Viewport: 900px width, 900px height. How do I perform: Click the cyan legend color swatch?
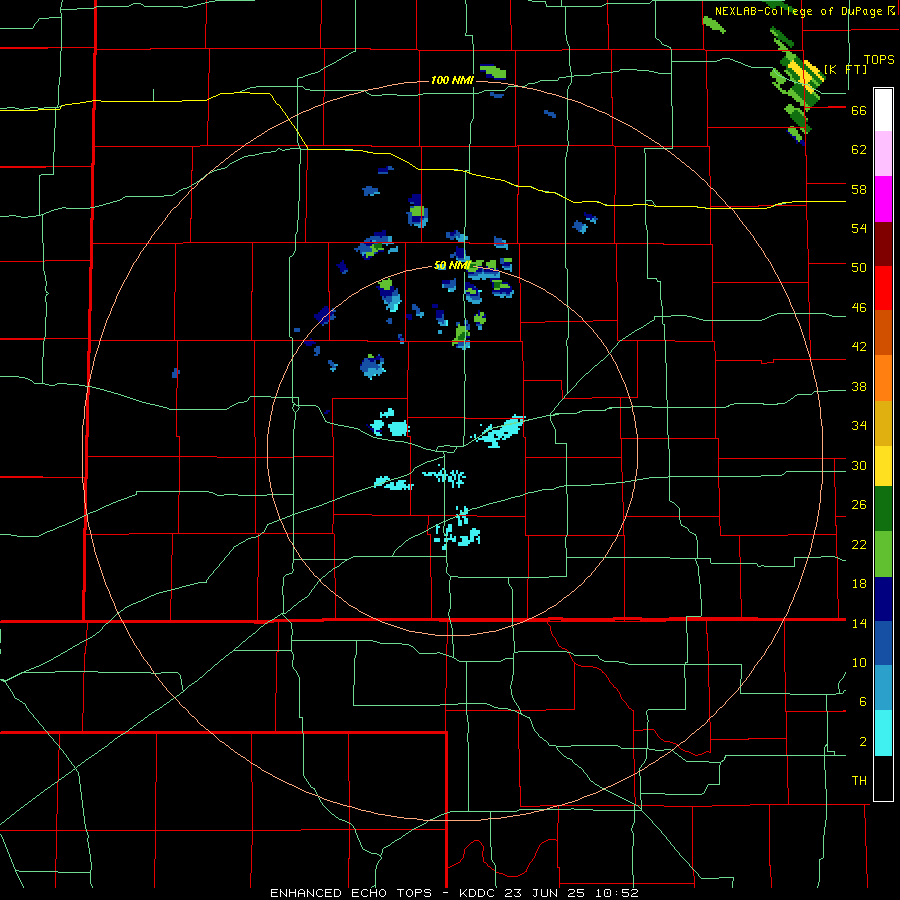pos(883,733)
